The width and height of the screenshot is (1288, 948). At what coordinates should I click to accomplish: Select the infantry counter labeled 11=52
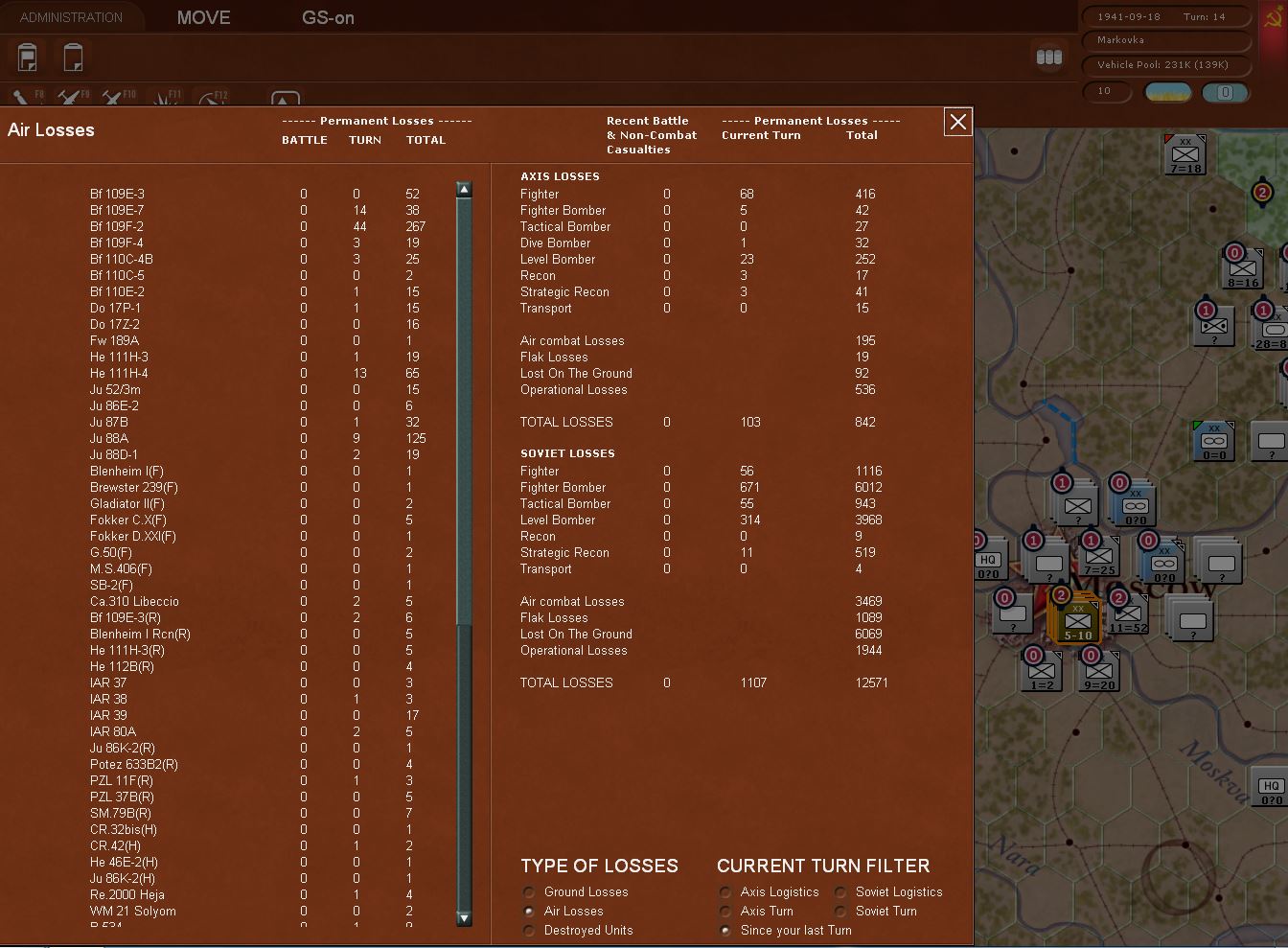click(x=1128, y=613)
